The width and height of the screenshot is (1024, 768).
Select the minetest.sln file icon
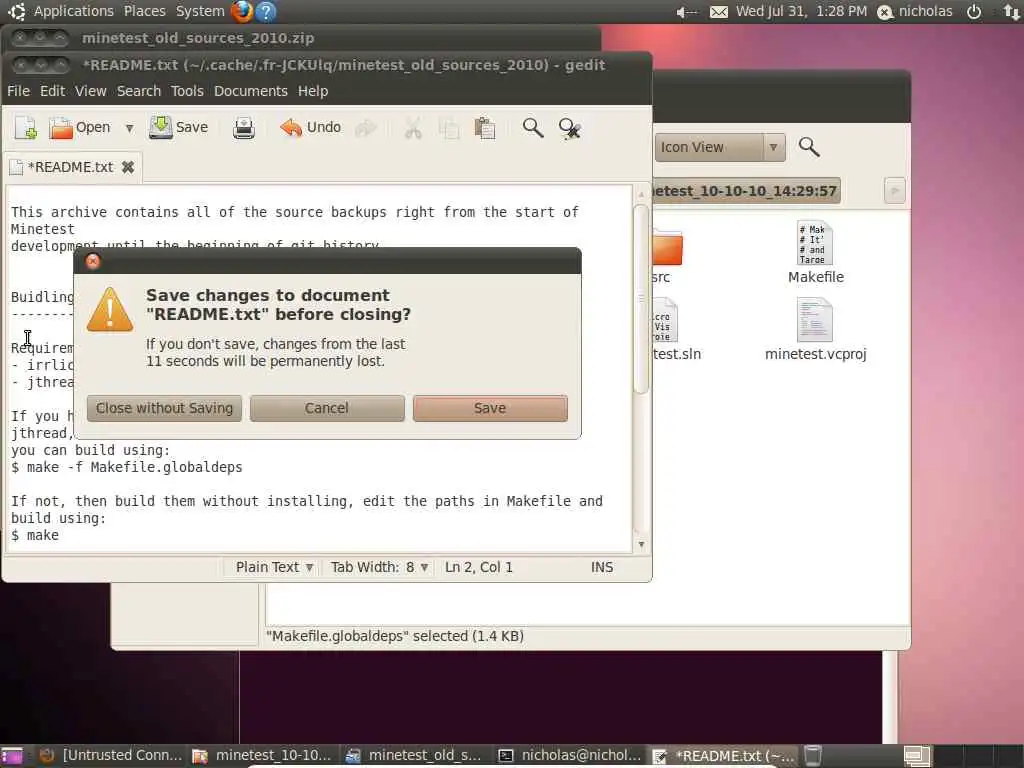coord(665,321)
